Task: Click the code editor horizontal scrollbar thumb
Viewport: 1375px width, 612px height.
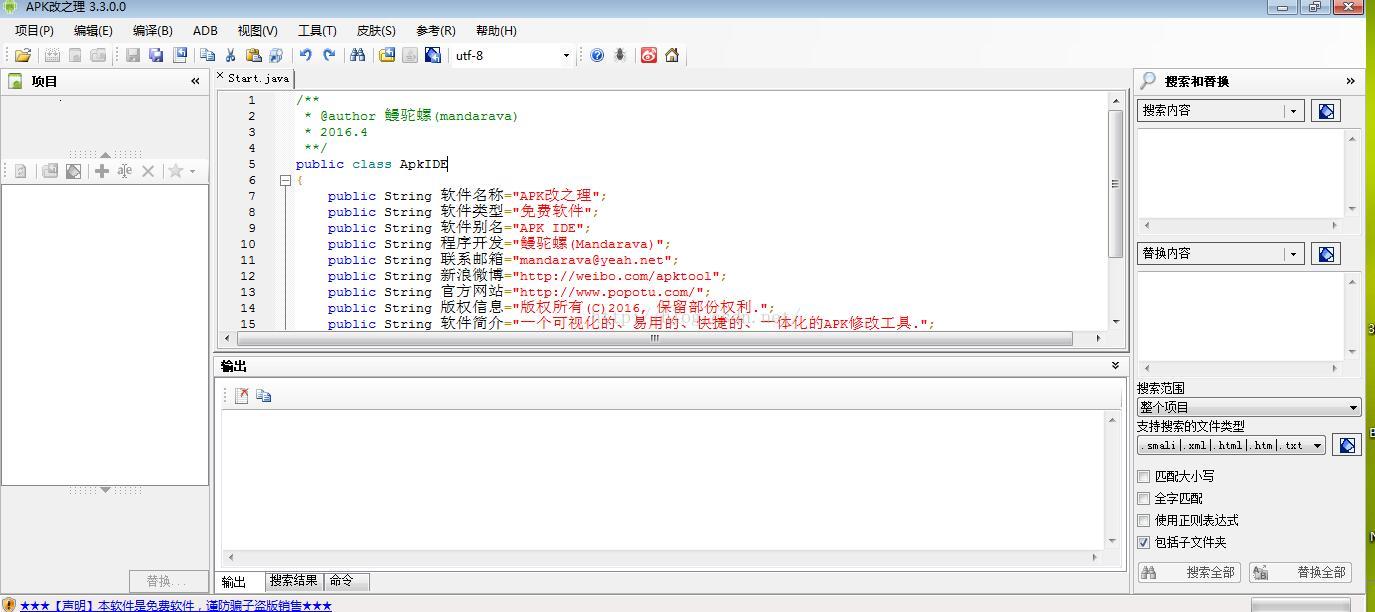Action: click(x=655, y=338)
